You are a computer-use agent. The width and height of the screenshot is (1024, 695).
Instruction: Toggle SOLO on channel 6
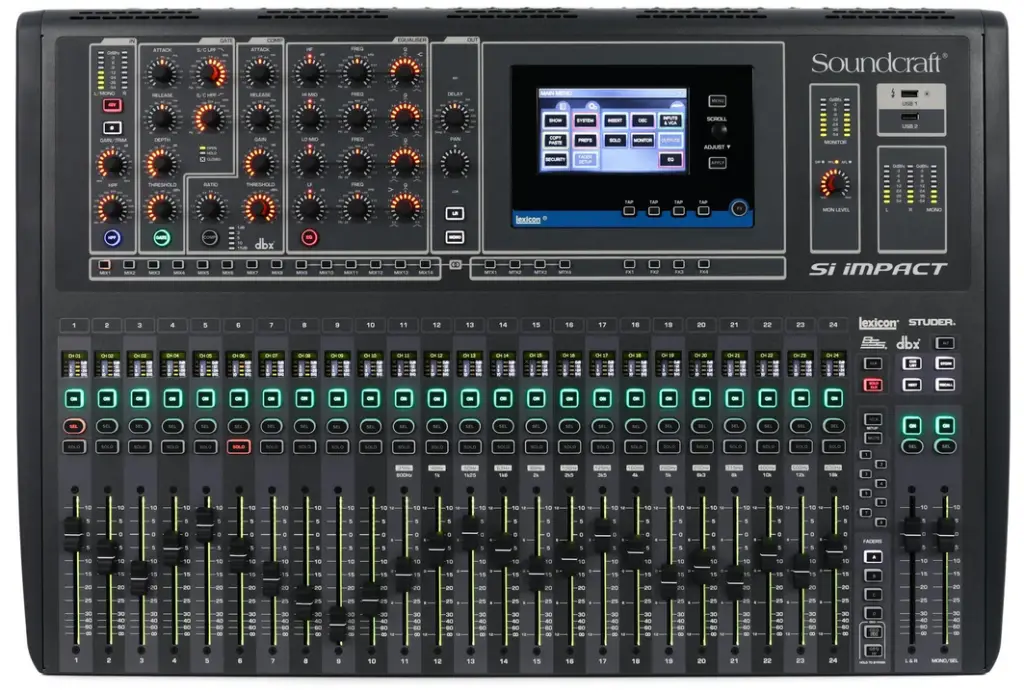pos(238,446)
